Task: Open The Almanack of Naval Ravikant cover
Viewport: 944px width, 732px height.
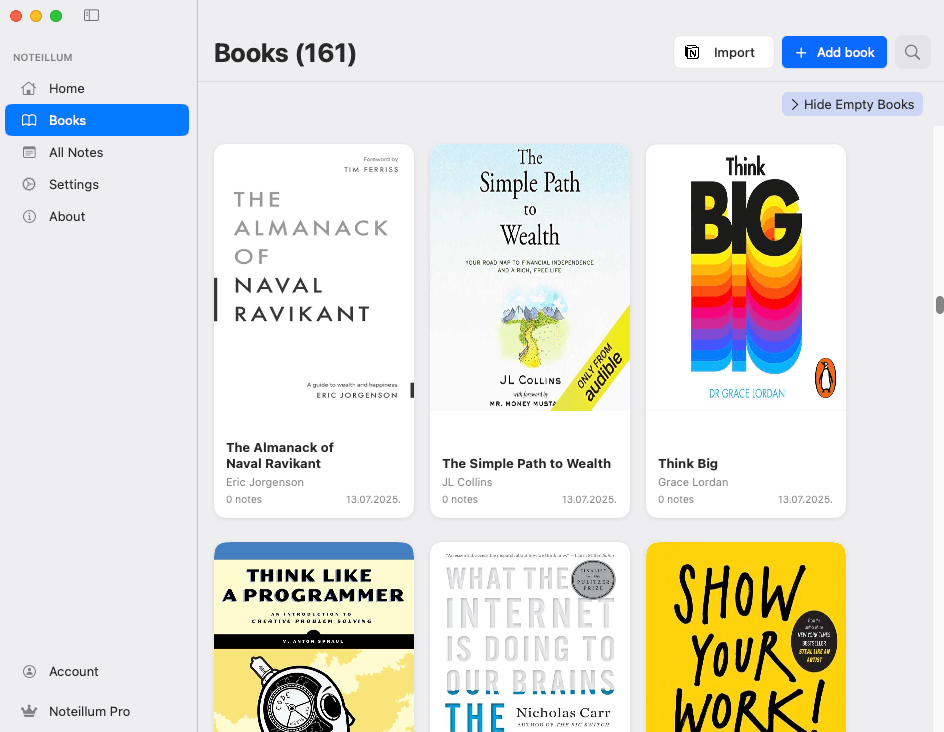Action: point(314,278)
